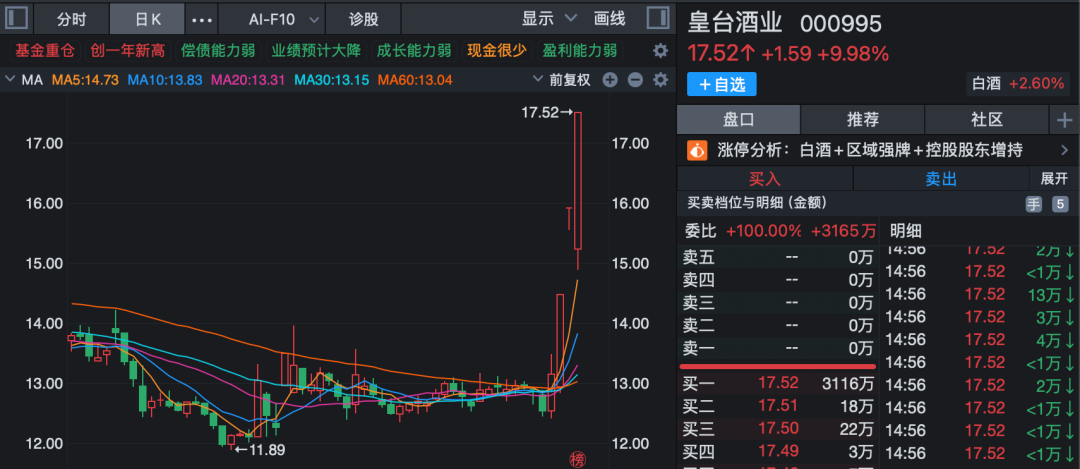1080x469 pixels.
Task: Open the 白酒 sector link
Action: pyautogui.click(x=1017, y=84)
